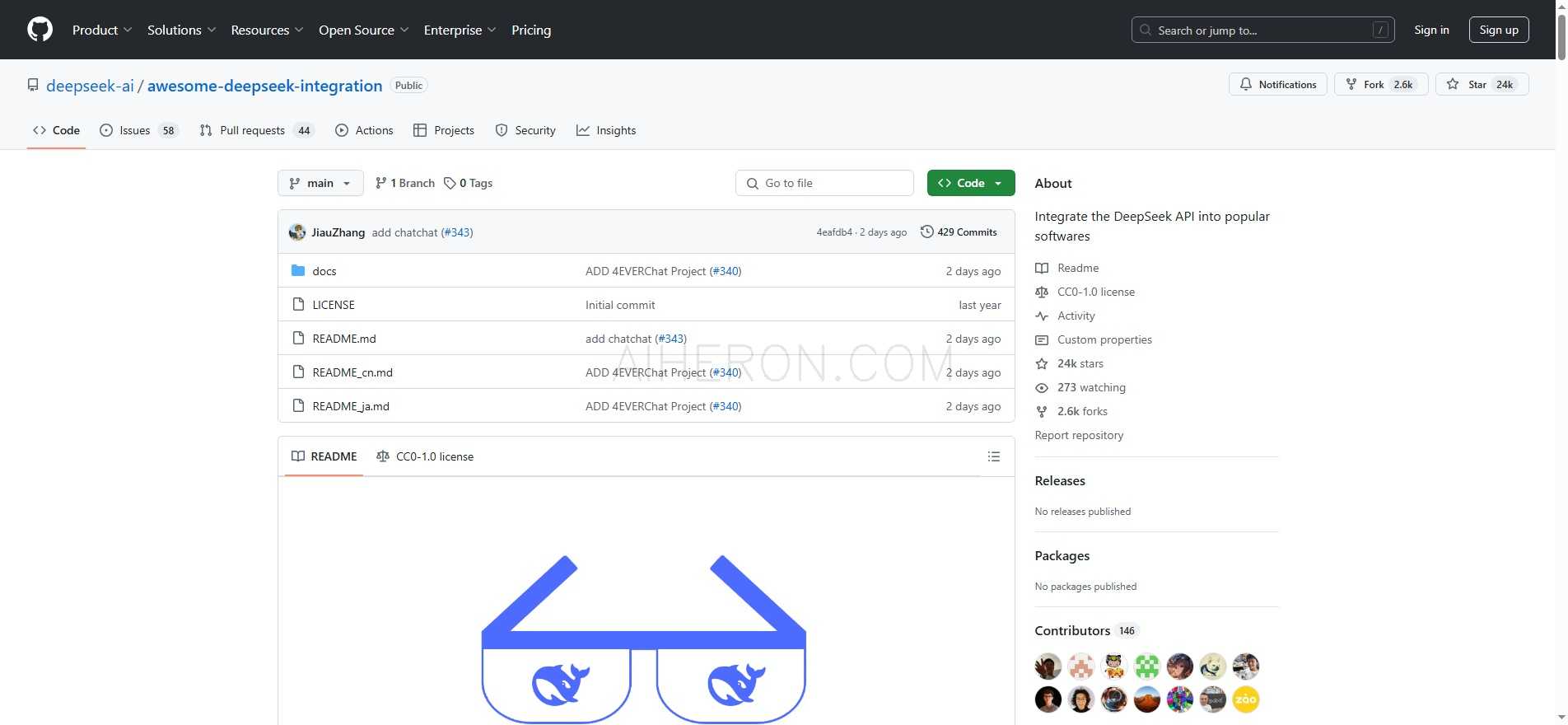View 0 Tags link
The image size is (1568, 725).
point(468,183)
